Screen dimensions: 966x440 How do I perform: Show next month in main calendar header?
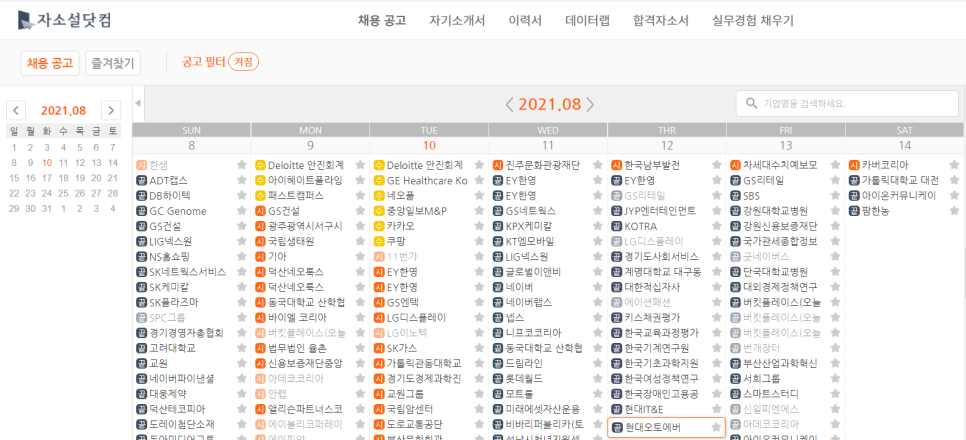tap(590, 104)
